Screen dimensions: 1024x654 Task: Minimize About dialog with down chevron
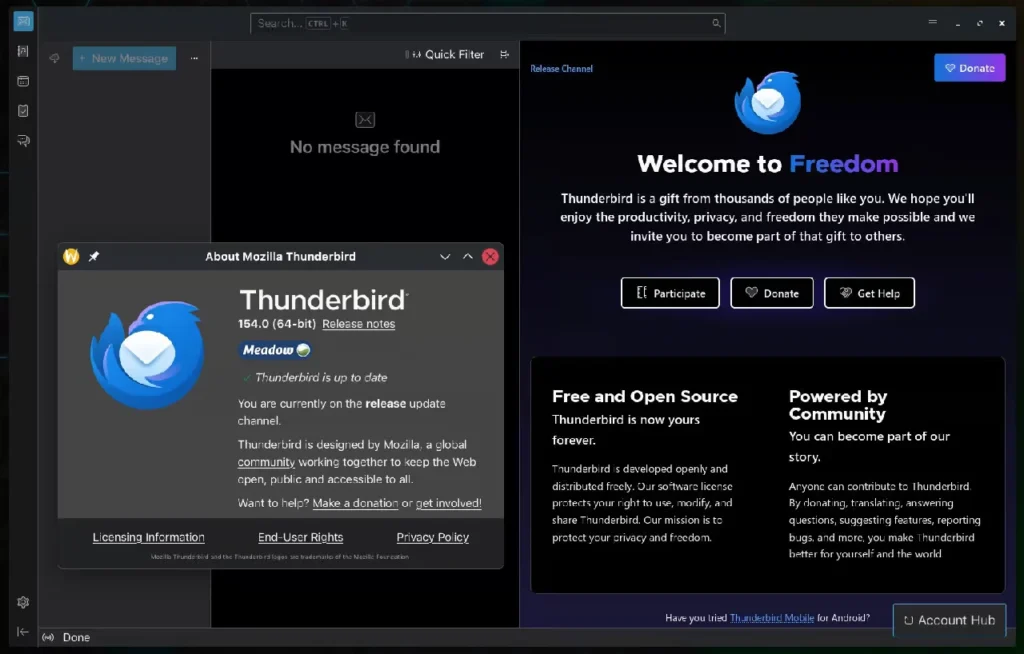(x=445, y=257)
